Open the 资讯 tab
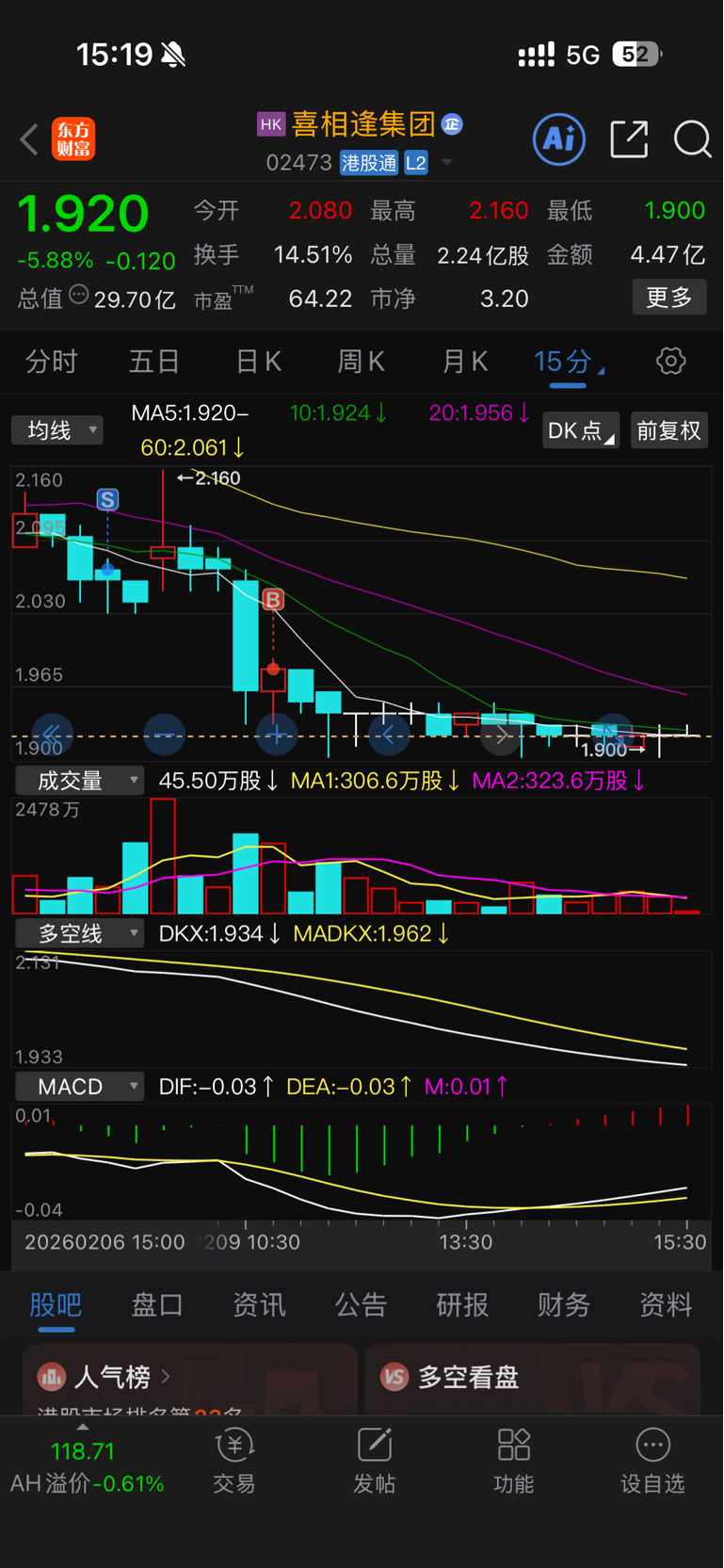The height and width of the screenshot is (1568, 724). click(259, 1305)
